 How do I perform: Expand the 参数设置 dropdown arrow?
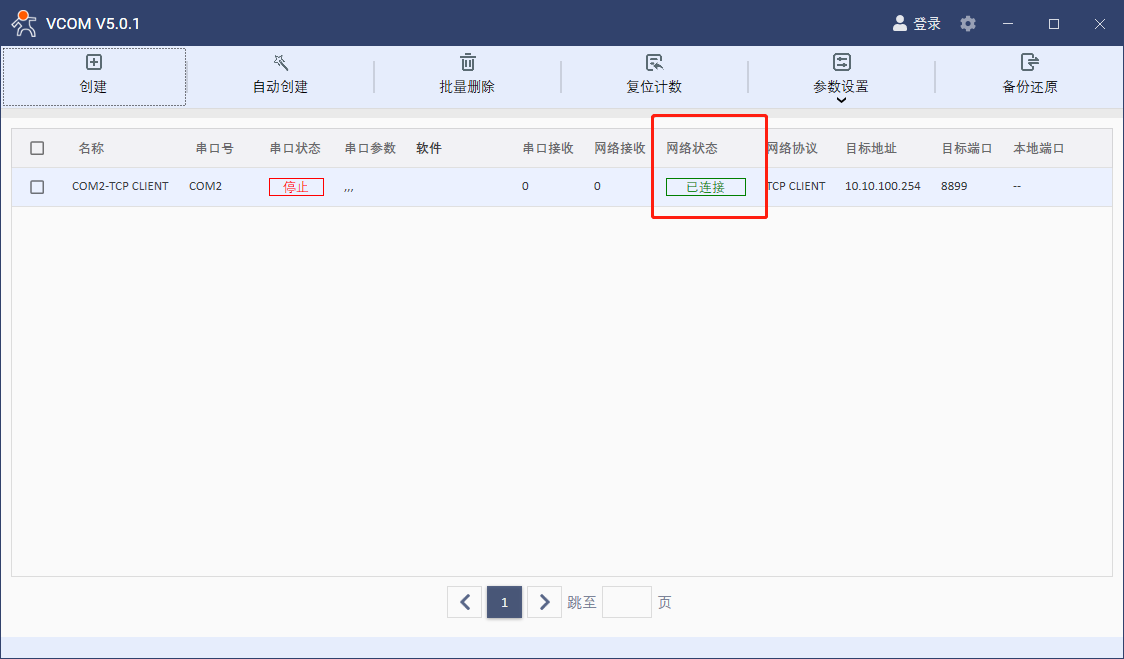[x=841, y=100]
